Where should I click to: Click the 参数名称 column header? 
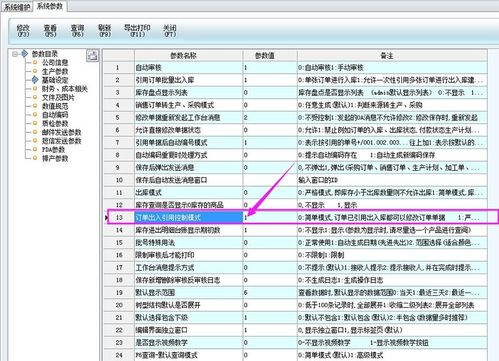189,56
